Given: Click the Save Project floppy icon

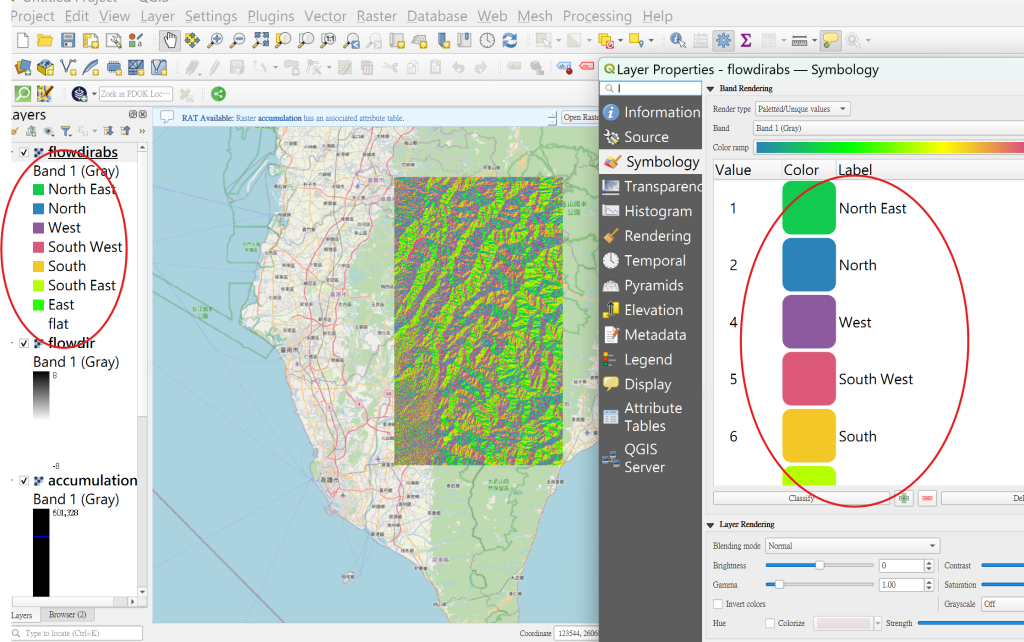Looking at the screenshot, I should click(68, 40).
